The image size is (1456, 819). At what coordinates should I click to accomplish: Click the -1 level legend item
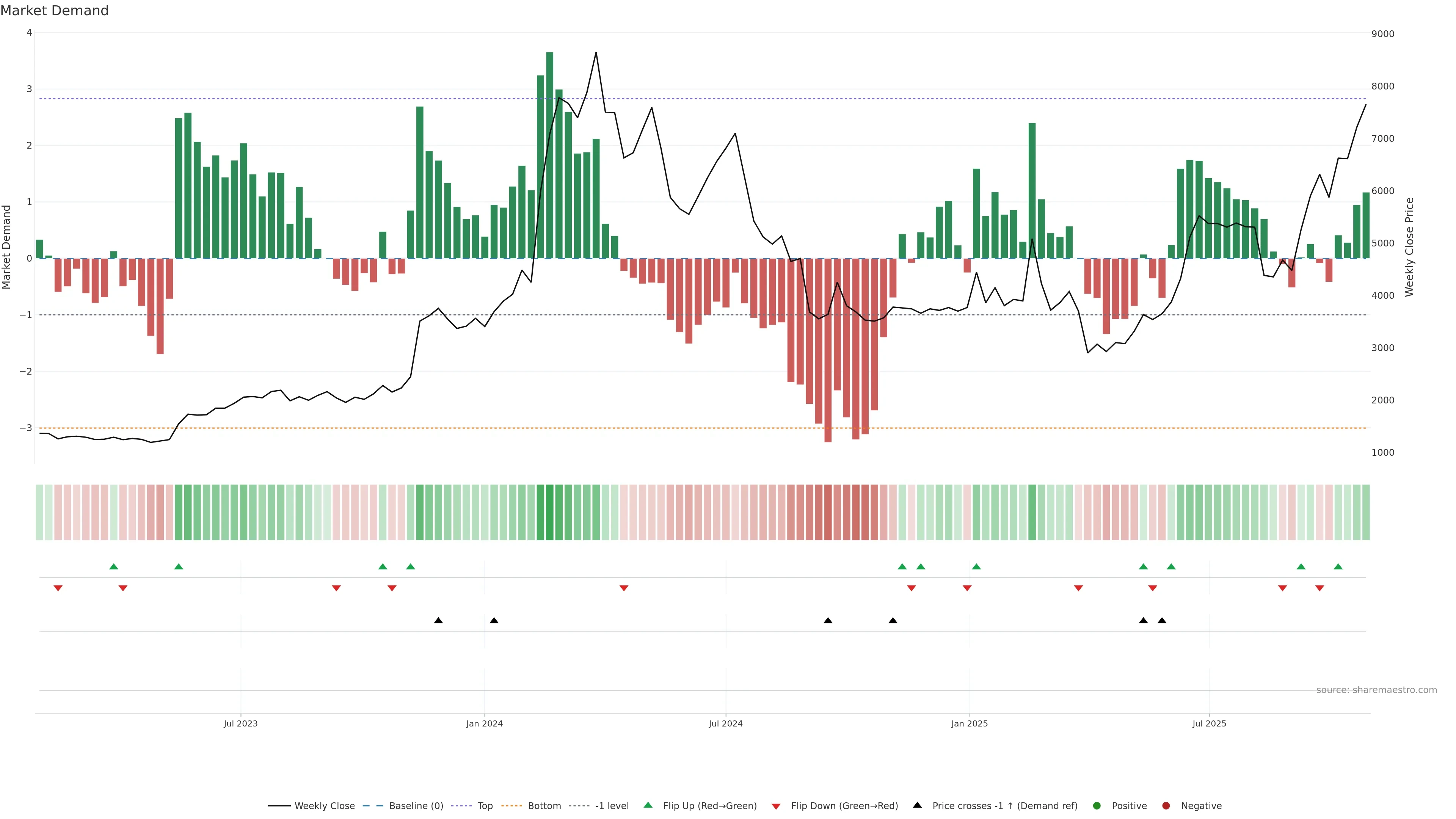coord(612,805)
